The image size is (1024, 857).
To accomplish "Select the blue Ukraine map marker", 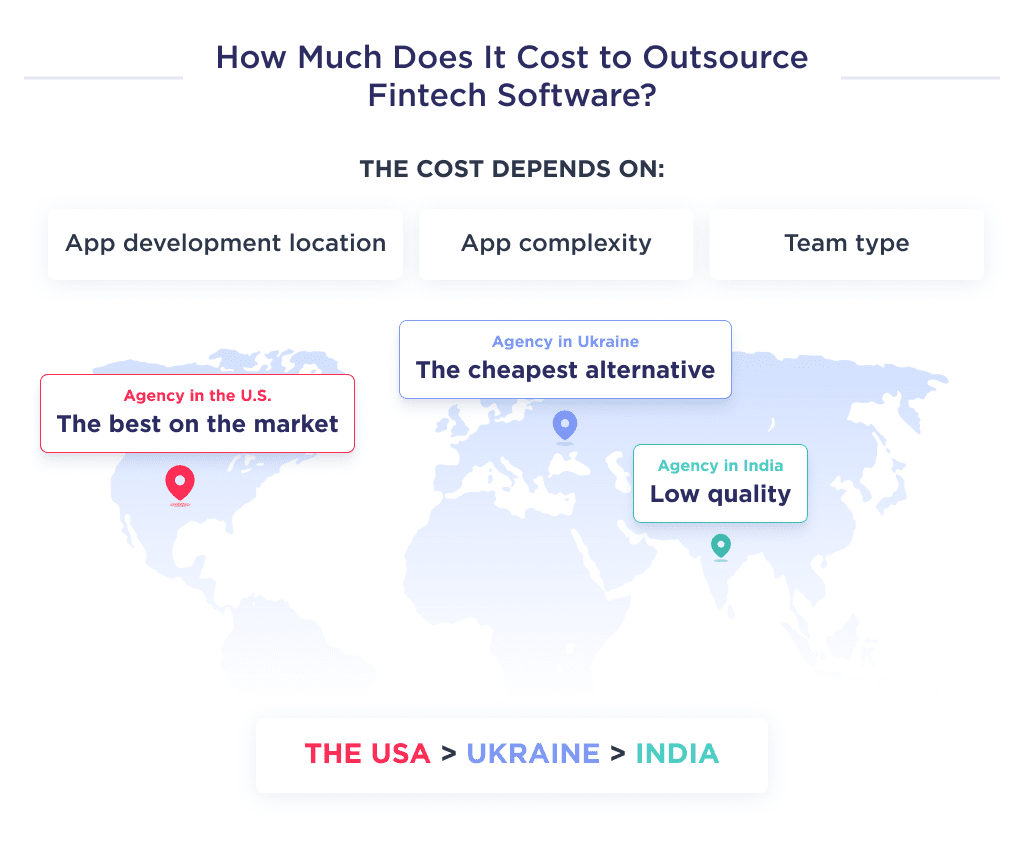I will (565, 425).
